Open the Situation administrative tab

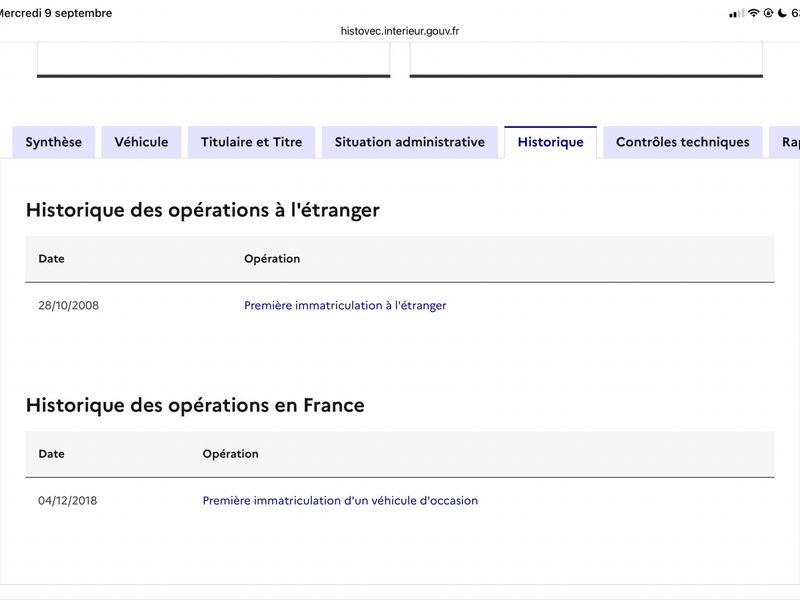click(x=410, y=142)
